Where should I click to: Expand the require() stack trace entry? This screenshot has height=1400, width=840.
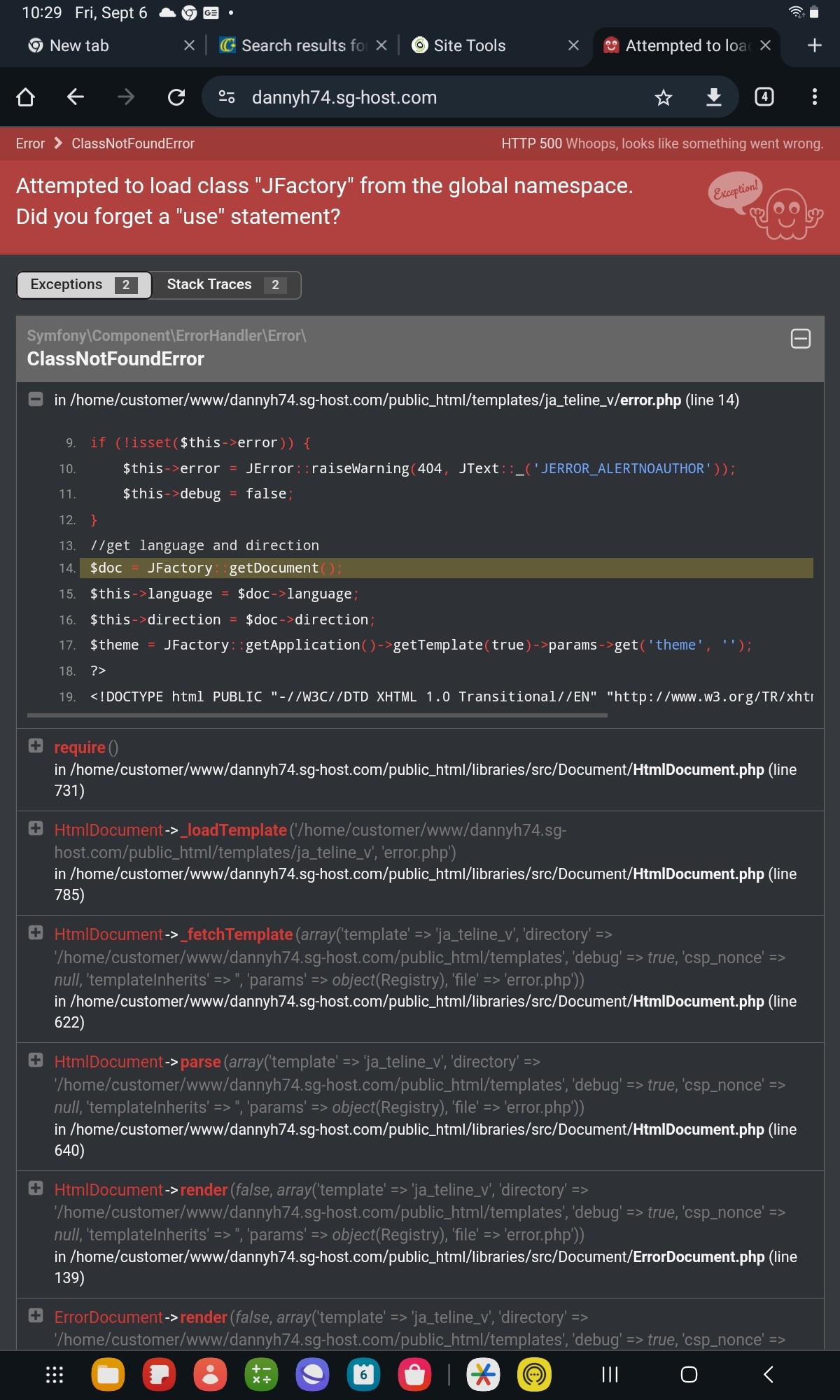tap(36, 746)
